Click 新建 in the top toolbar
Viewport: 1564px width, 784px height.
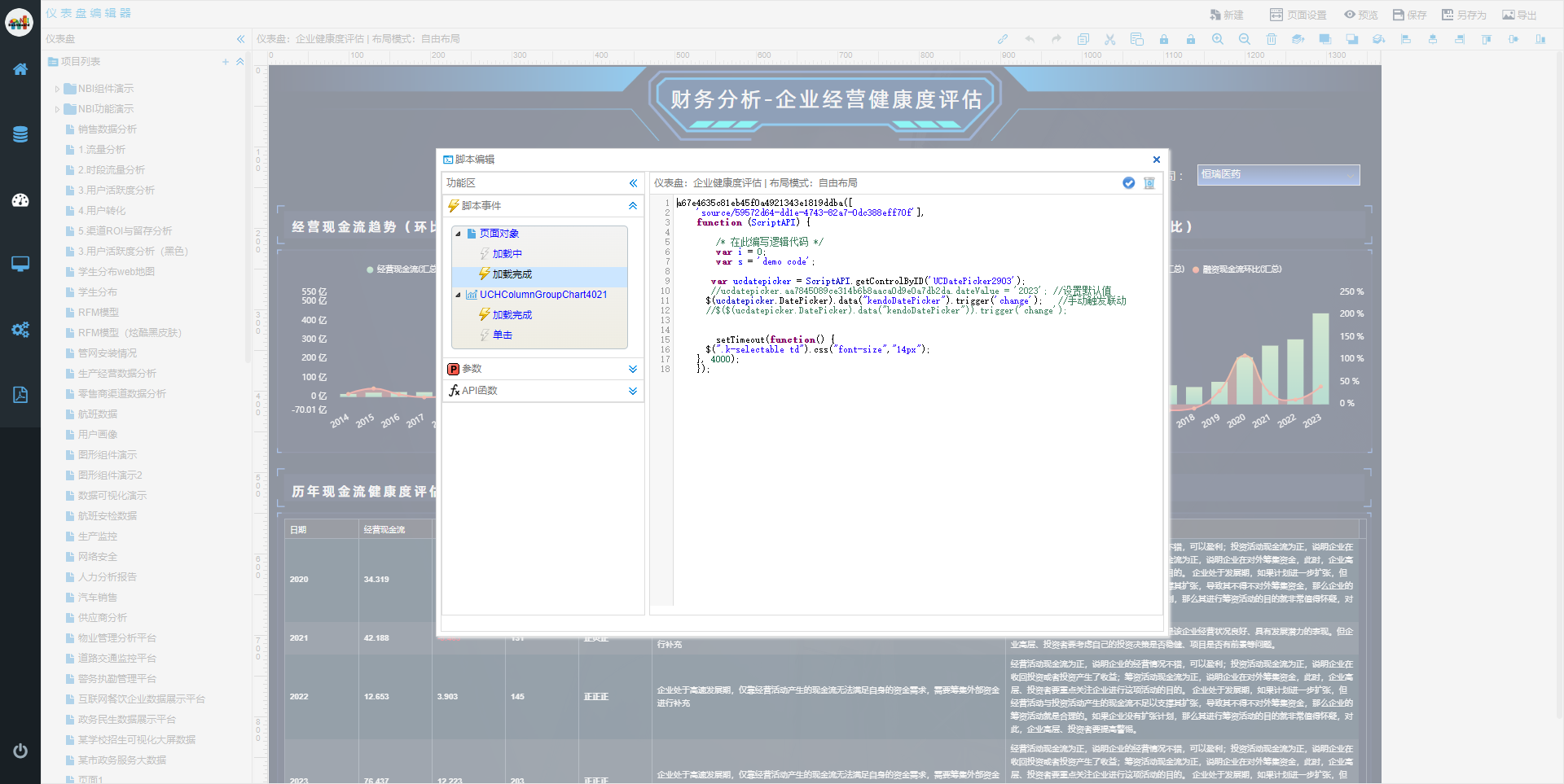point(1227,15)
